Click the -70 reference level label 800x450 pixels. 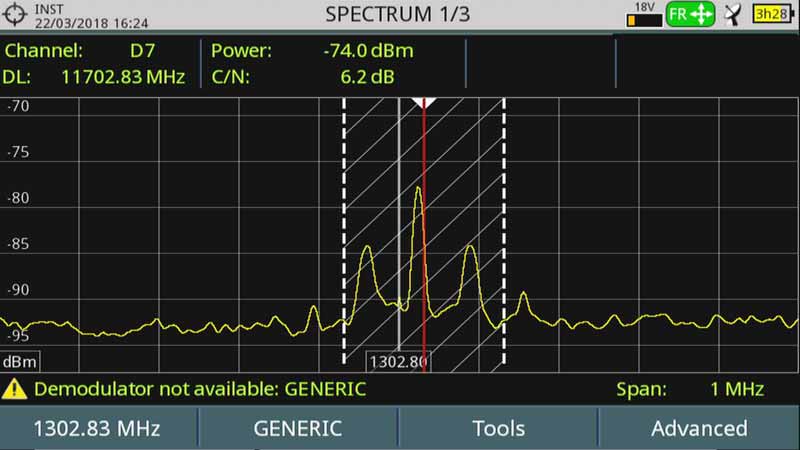coord(18,106)
